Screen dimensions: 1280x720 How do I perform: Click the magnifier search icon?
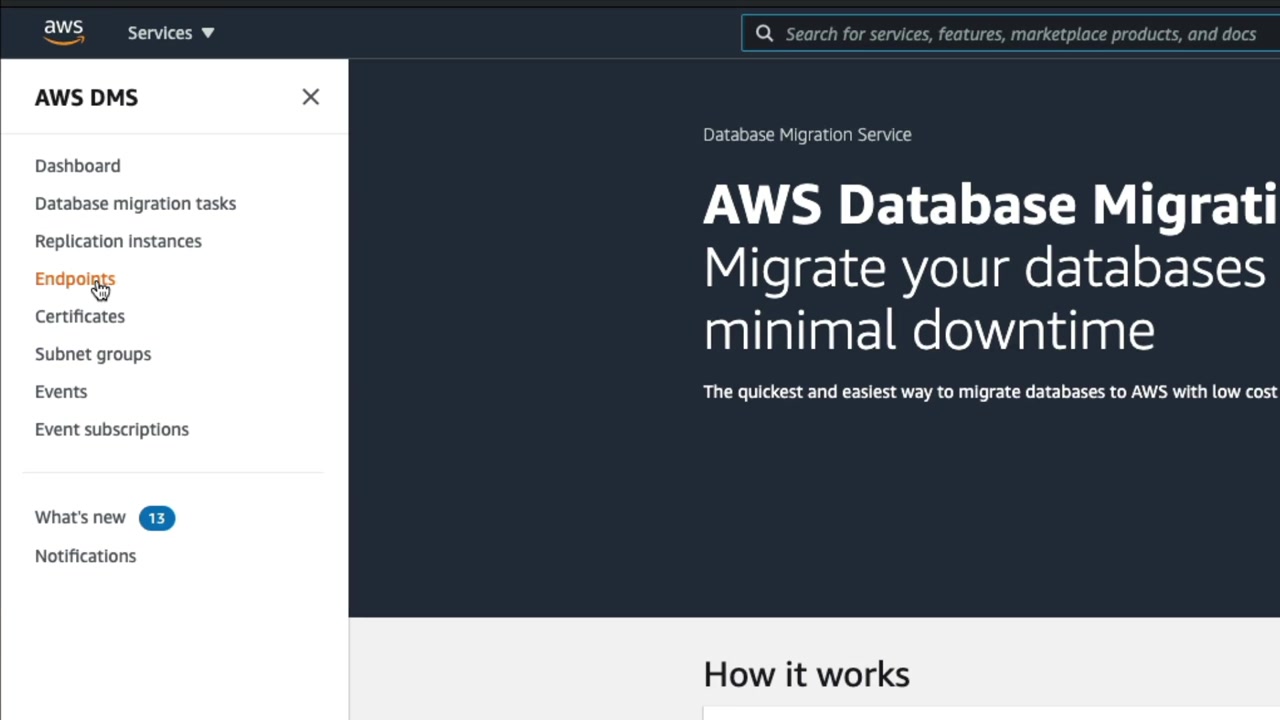tap(764, 33)
